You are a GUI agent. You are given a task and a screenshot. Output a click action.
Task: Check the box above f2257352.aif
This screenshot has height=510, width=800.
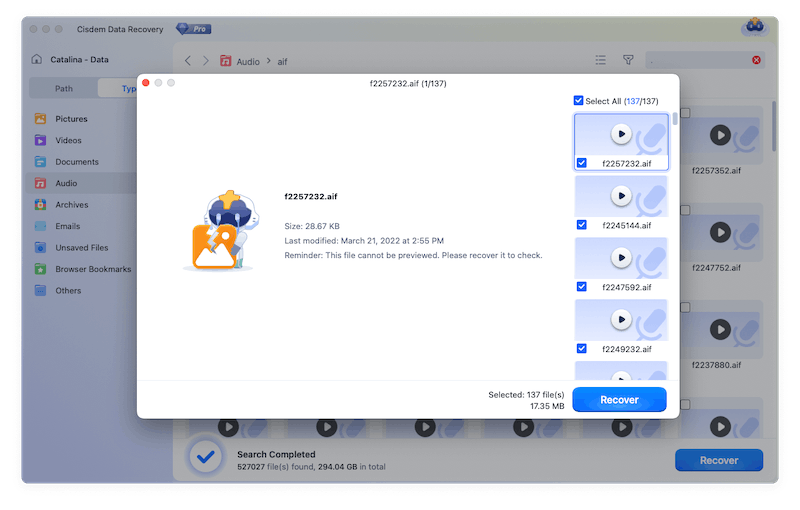686,113
